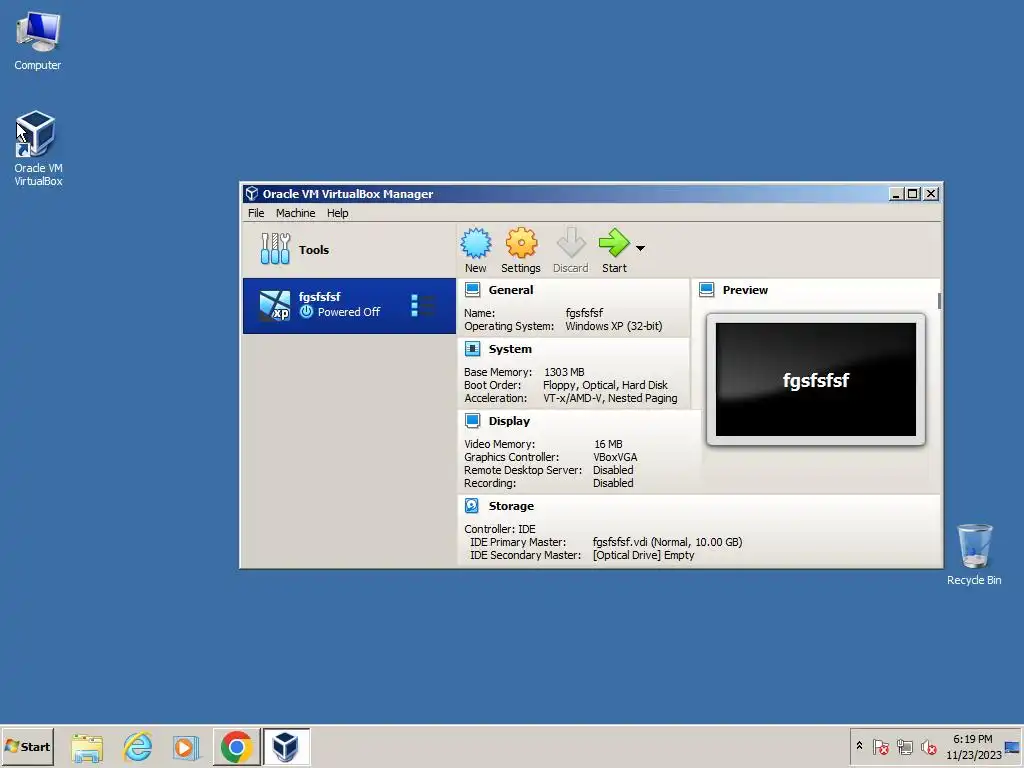
Task: Open Windows Explorer from the taskbar
Action: tap(87, 747)
